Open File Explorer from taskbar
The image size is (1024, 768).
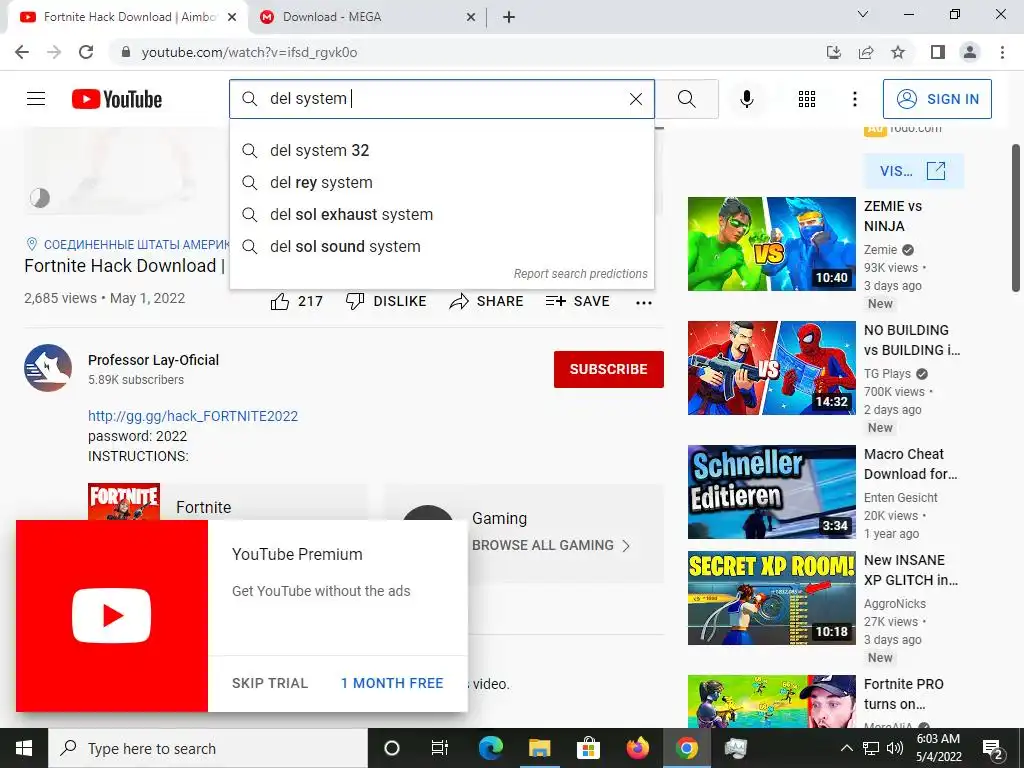click(x=539, y=748)
